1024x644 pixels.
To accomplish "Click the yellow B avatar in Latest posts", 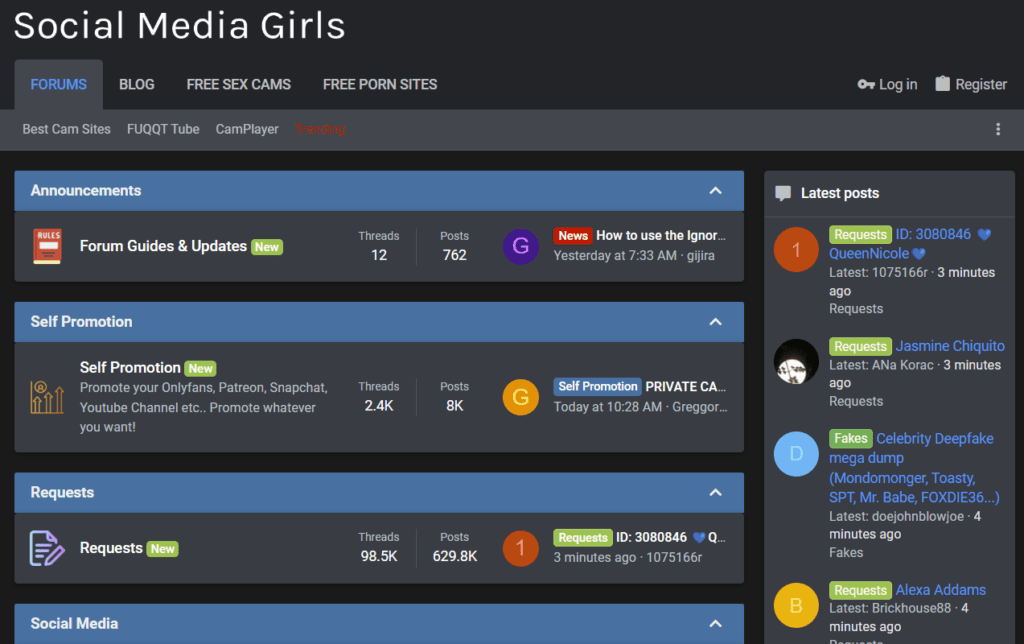I will click(x=796, y=605).
